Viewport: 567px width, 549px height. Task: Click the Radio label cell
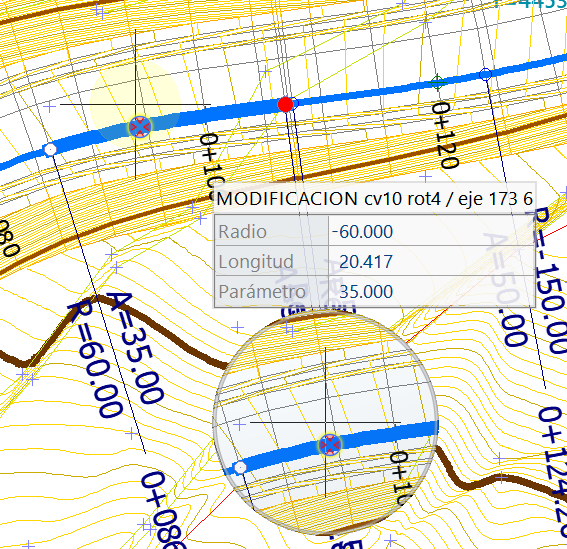pos(272,231)
